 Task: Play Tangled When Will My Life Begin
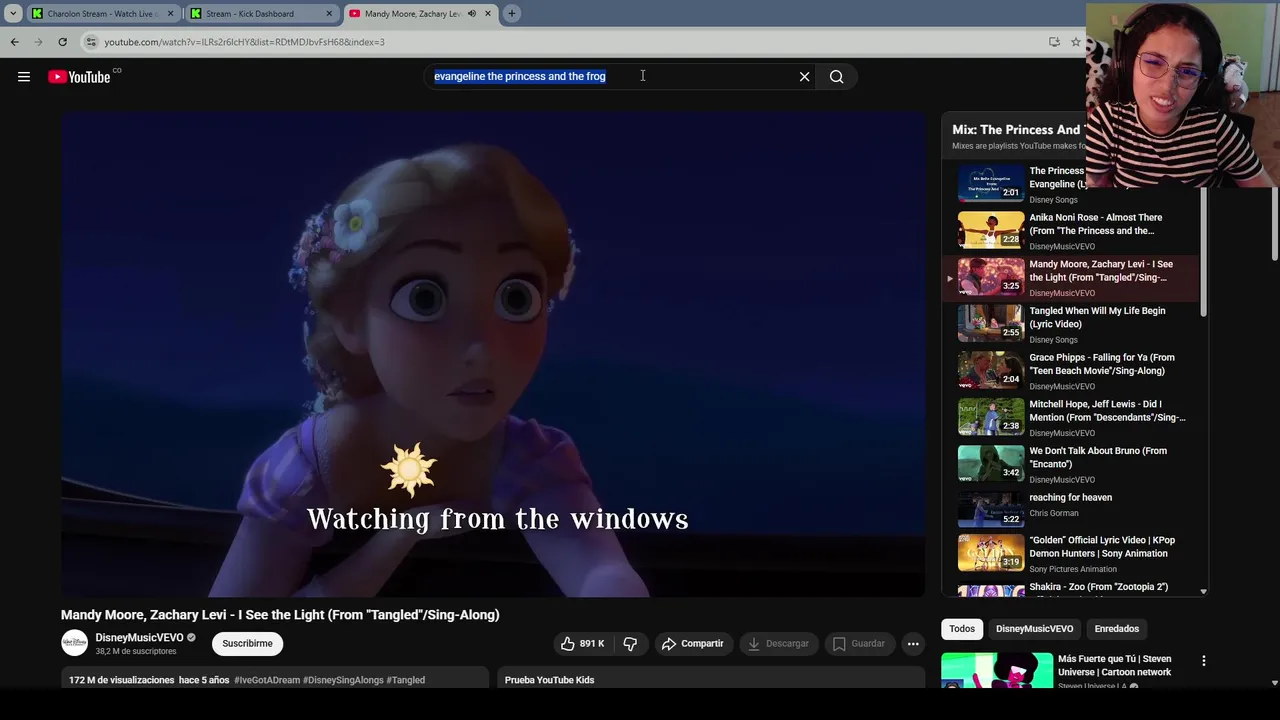(x=1070, y=325)
